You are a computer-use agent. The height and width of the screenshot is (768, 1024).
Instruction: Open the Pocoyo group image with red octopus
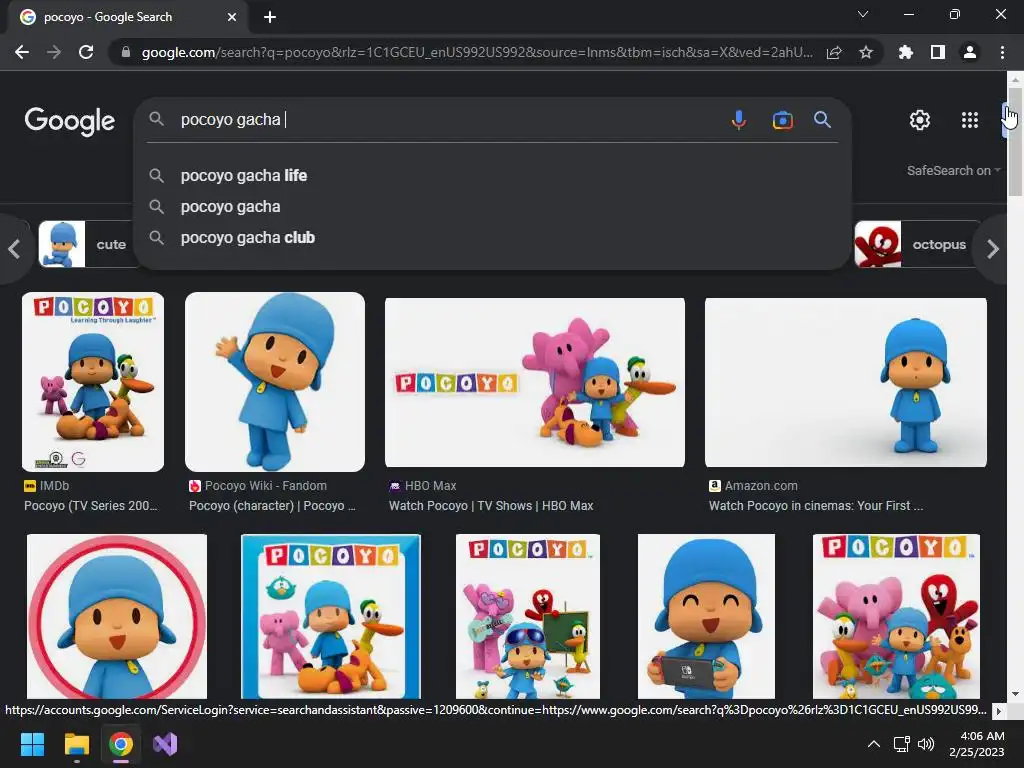(x=896, y=616)
